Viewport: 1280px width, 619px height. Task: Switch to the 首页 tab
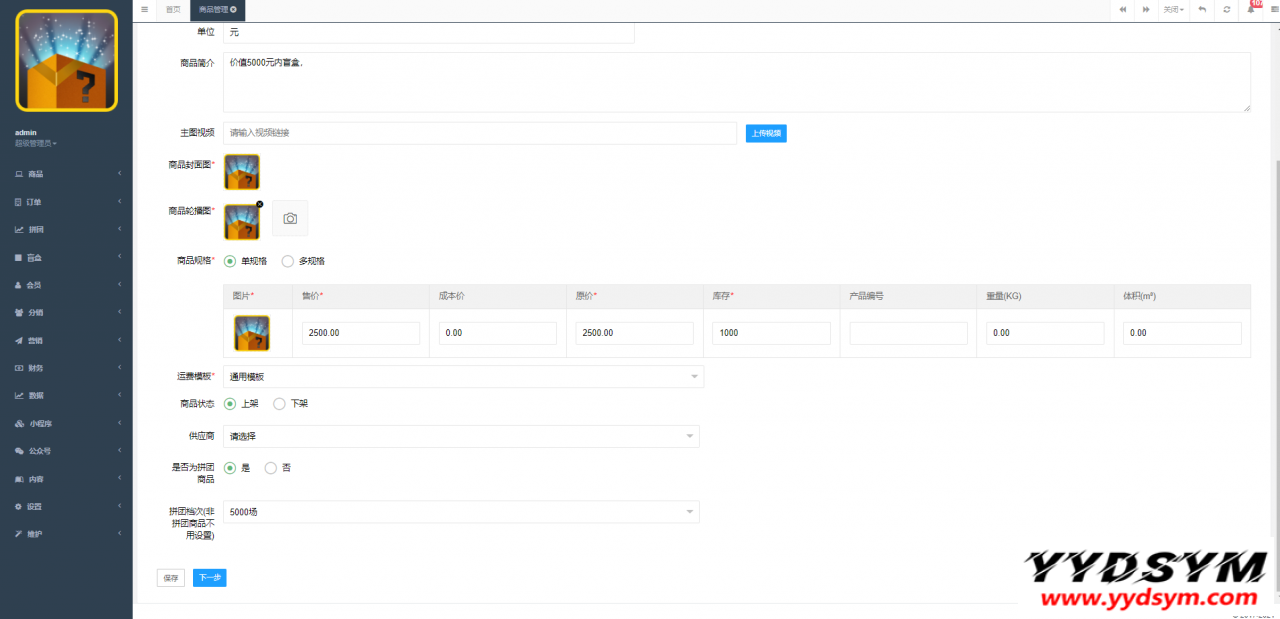click(x=174, y=9)
